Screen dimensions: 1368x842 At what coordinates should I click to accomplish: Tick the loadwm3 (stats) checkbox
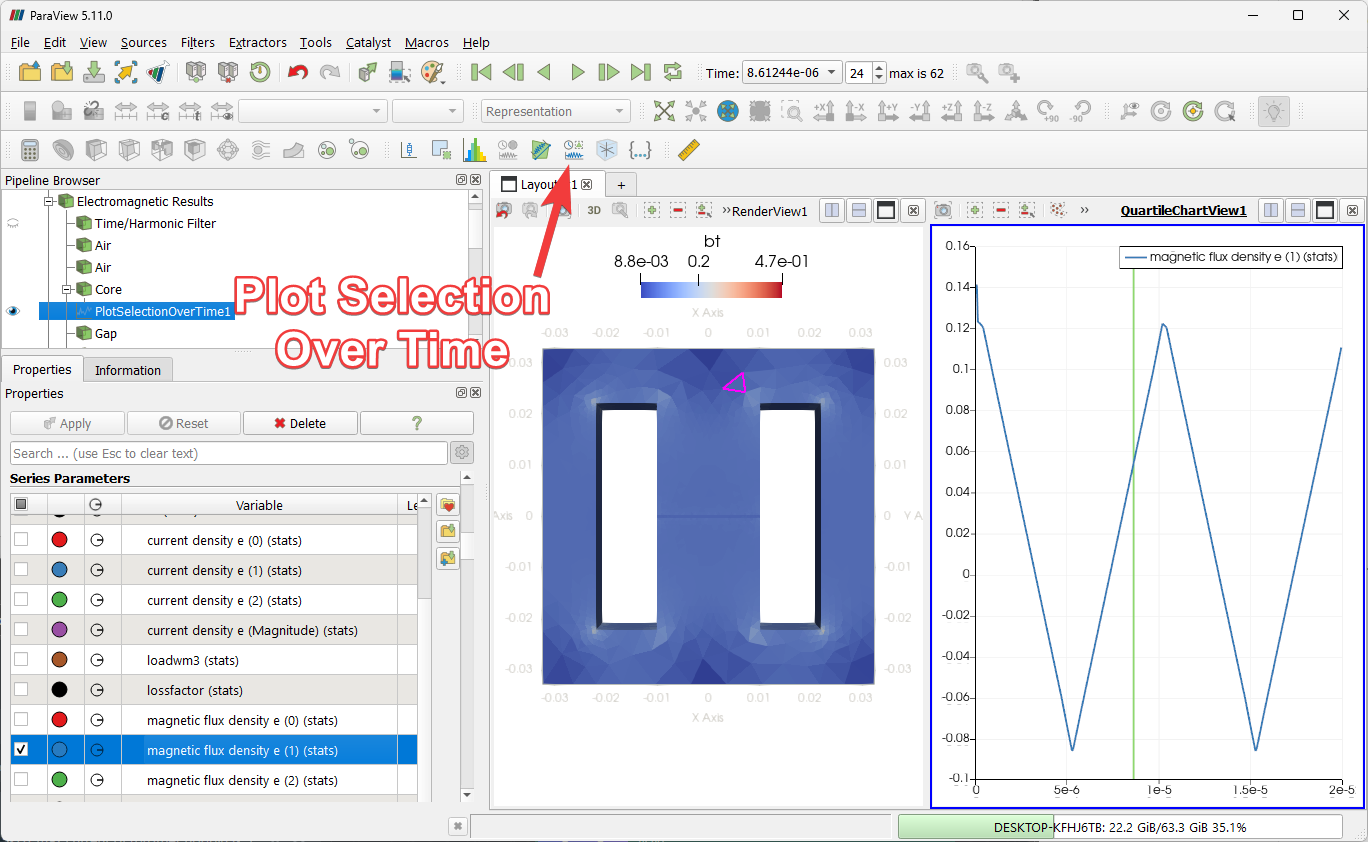pos(21,660)
